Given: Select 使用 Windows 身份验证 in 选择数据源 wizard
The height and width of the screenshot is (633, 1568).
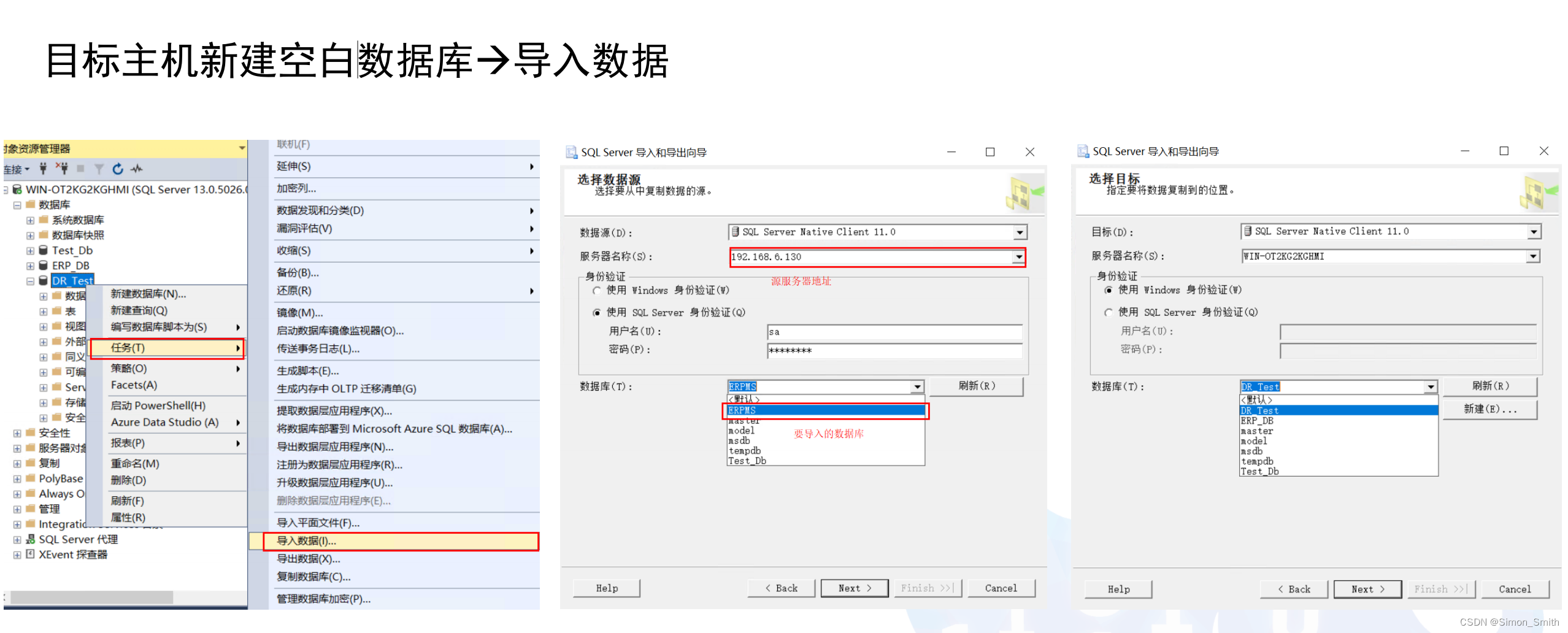Looking at the screenshot, I should [597, 290].
